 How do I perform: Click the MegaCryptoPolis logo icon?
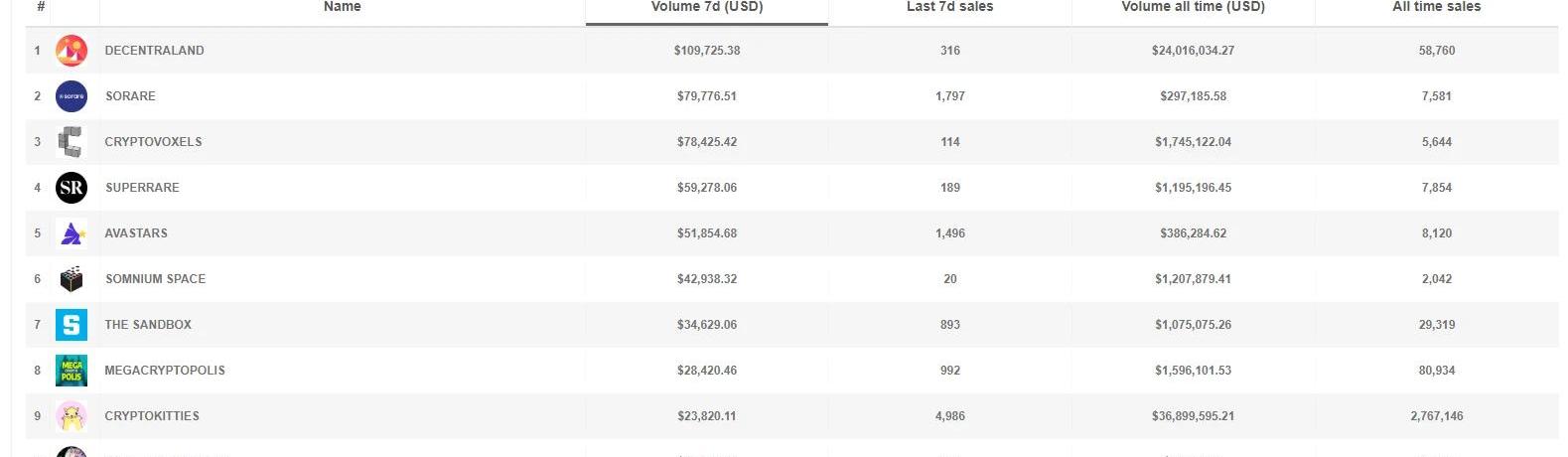point(71,371)
